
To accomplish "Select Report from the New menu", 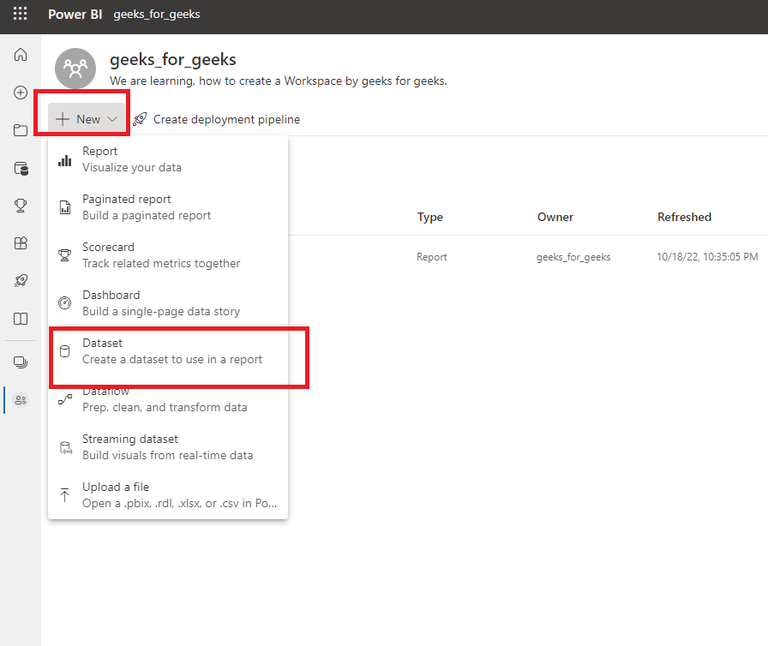I will click(x=168, y=159).
